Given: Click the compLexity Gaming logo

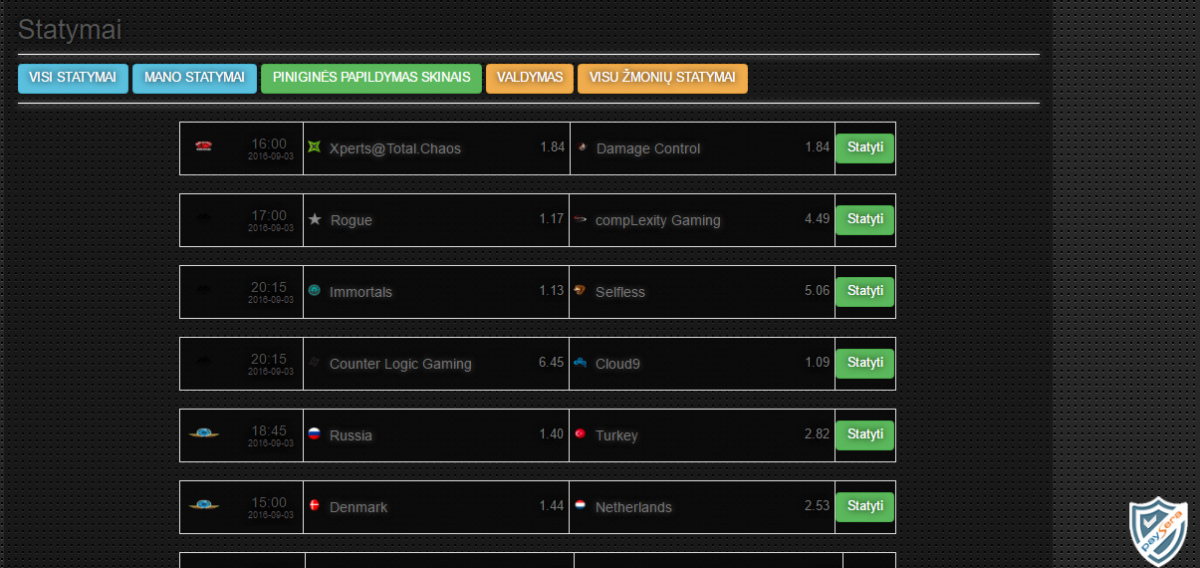Looking at the screenshot, I should coord(580,219).
